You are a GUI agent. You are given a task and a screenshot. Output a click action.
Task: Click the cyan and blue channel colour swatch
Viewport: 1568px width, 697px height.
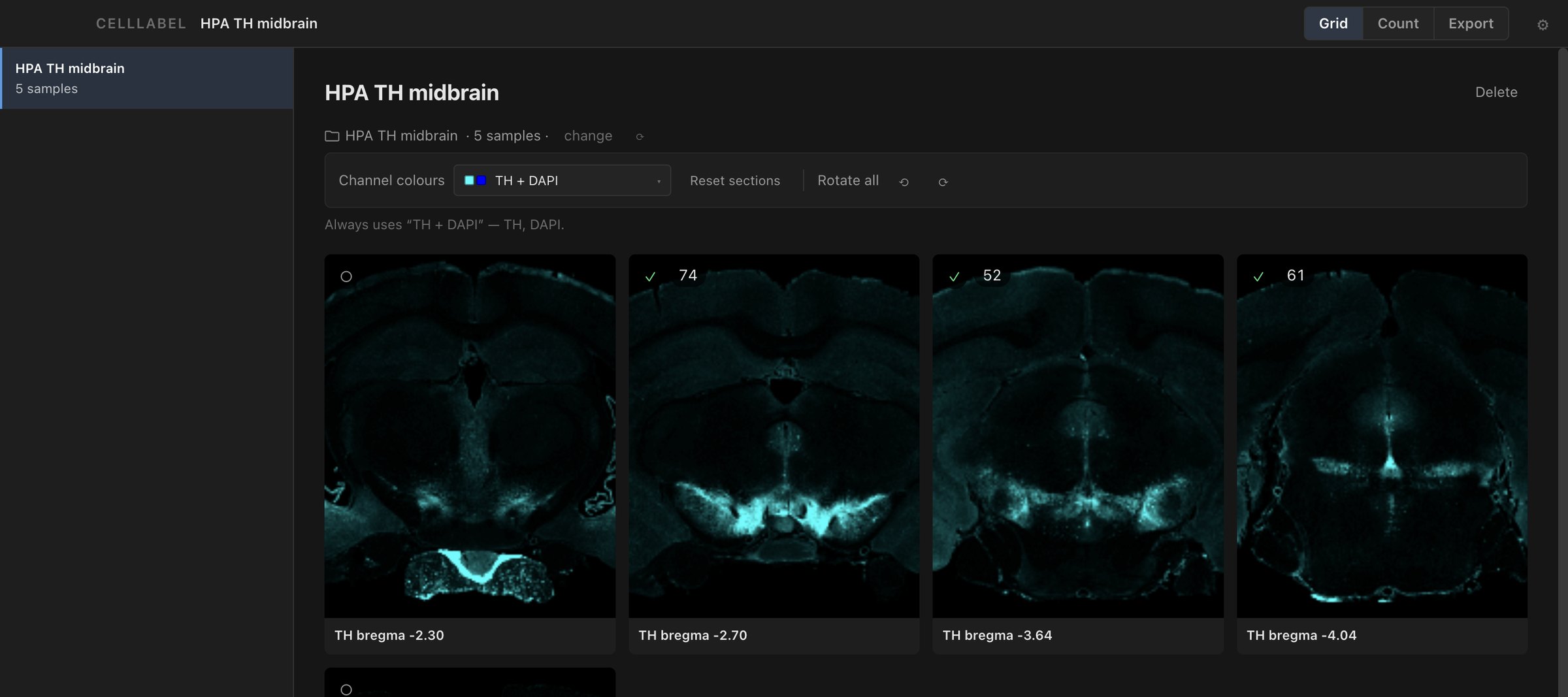point(475,180)
